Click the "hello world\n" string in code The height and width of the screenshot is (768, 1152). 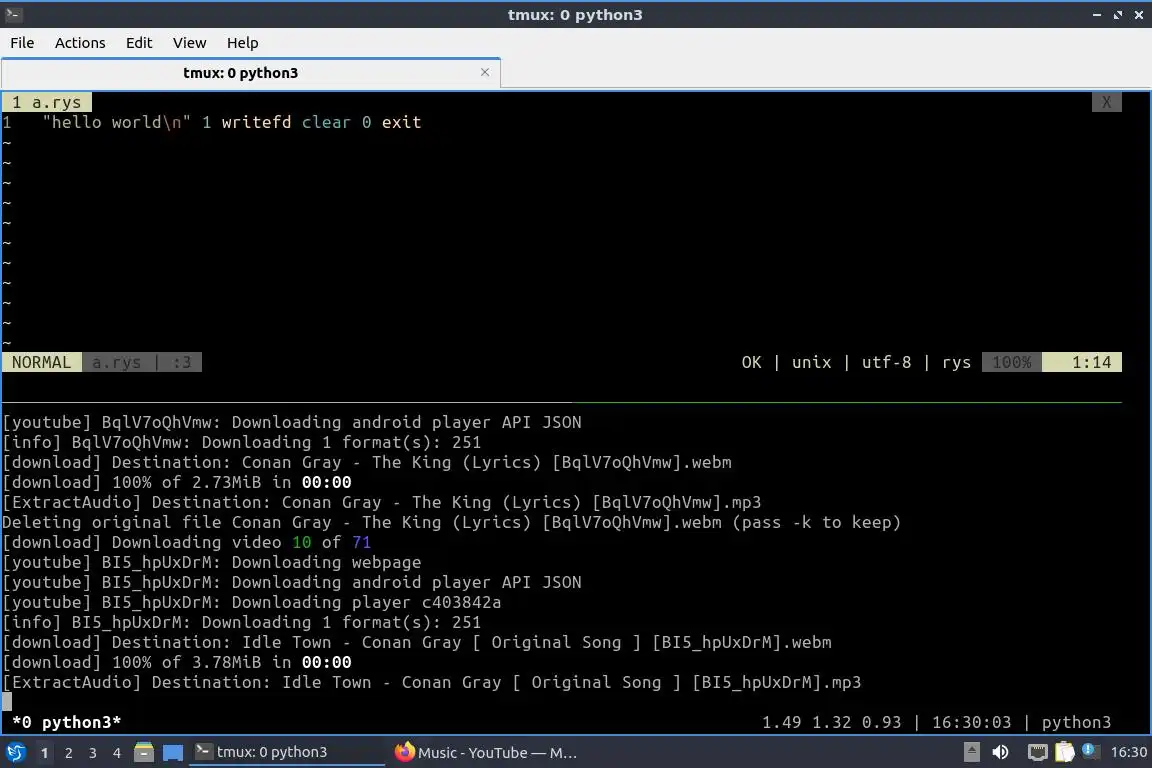coord(117,122)
